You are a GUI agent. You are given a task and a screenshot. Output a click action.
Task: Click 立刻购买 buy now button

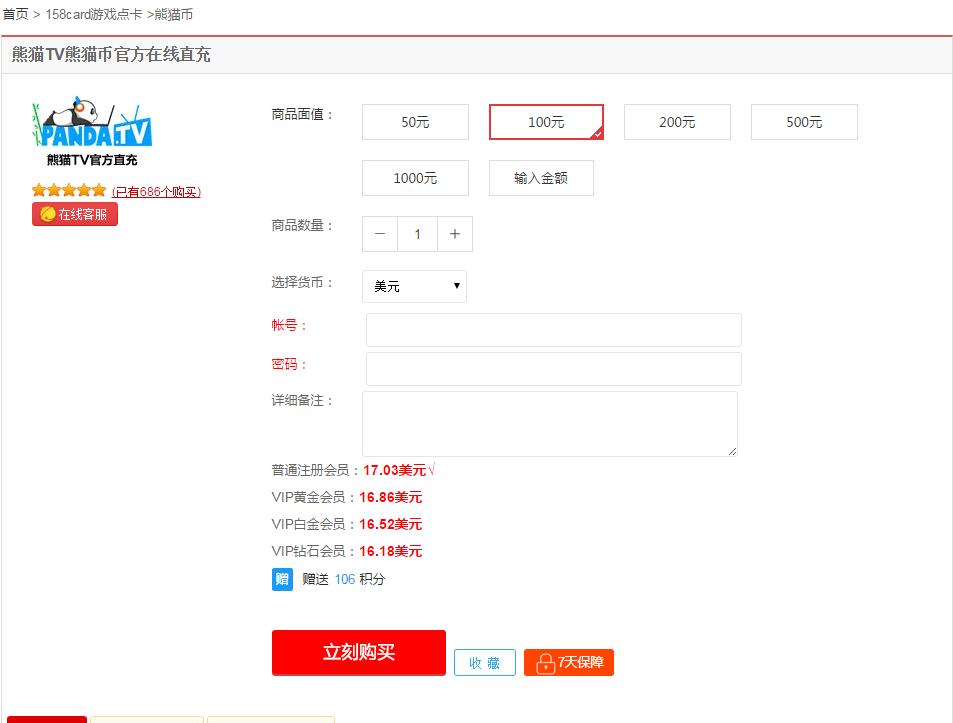[x=359, y=652]
